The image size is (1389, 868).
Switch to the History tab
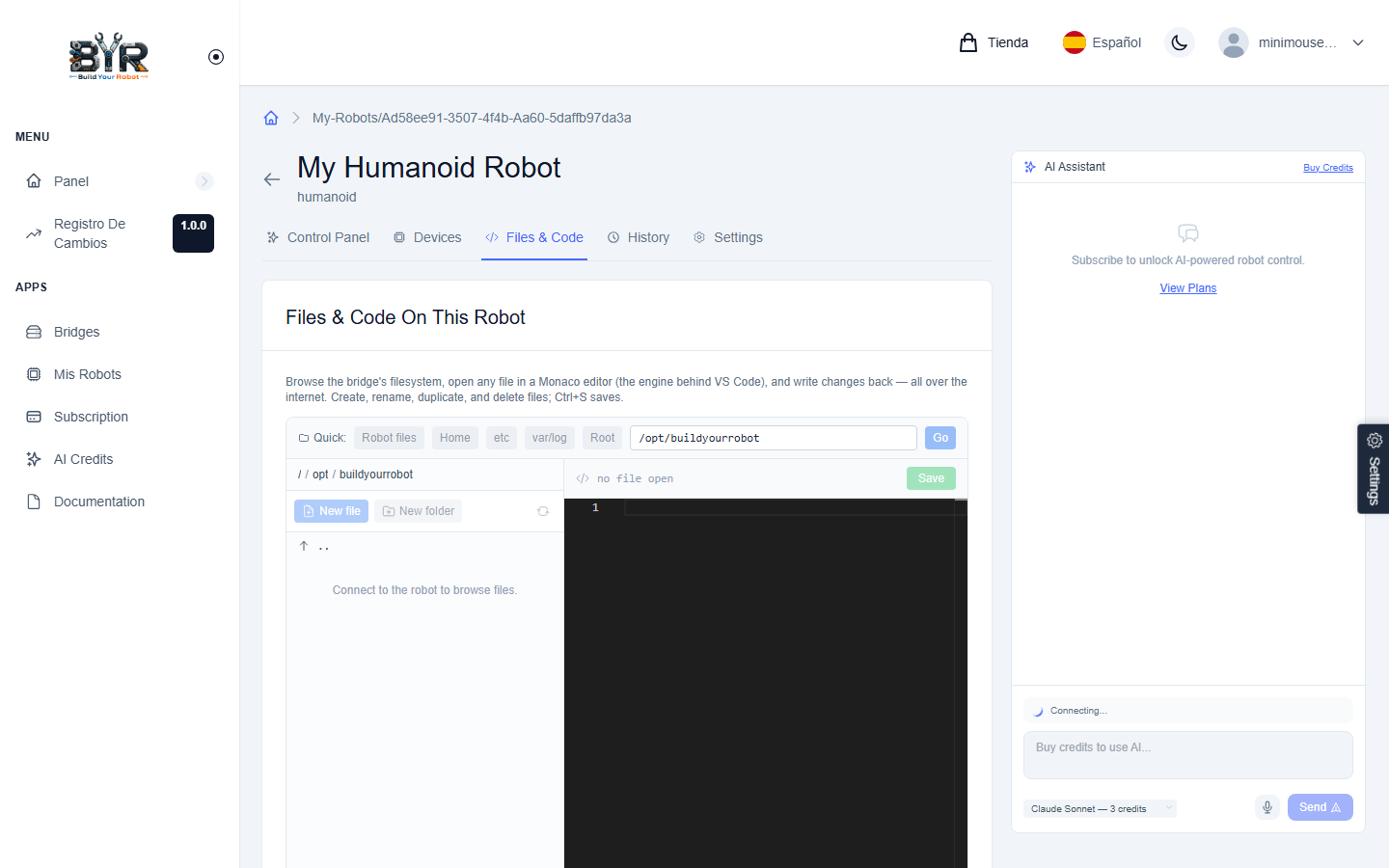coord(639,237)
